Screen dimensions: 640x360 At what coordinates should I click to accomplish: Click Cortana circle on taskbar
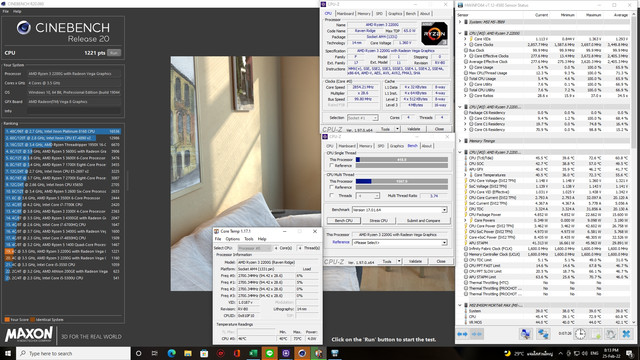(138, 353)
